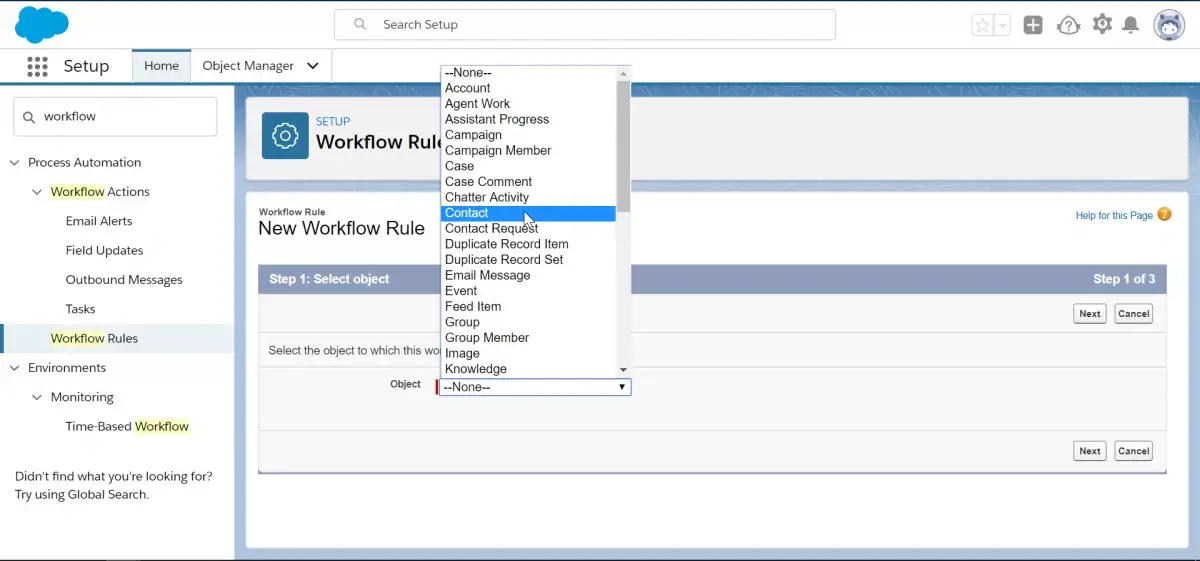Pick Event from the object list

coord(528,291)
